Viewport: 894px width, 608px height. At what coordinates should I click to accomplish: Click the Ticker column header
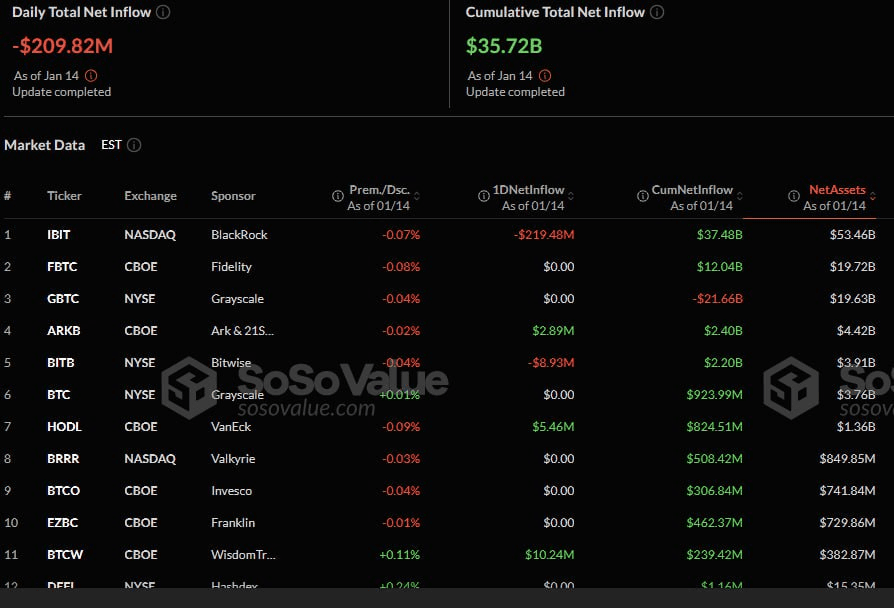64,196
